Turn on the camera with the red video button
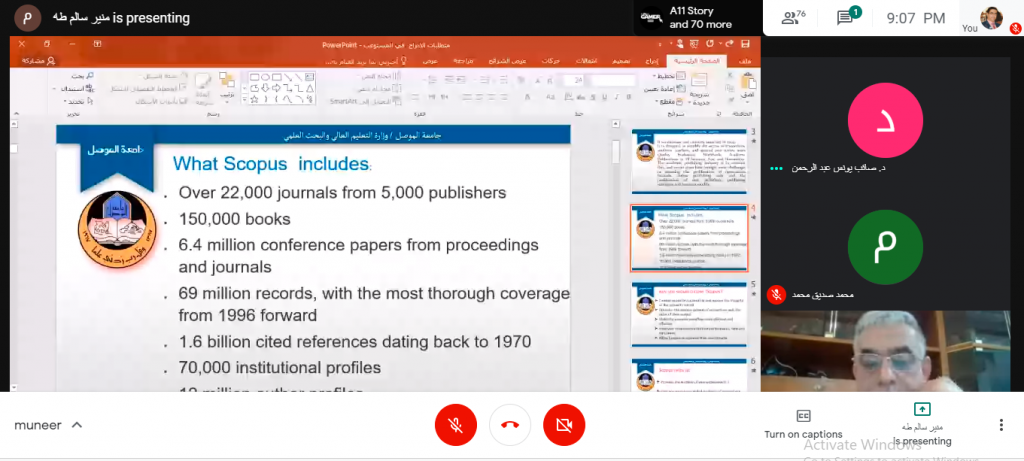This screenshot has width=1024, height=461. (x=564, y=425)
